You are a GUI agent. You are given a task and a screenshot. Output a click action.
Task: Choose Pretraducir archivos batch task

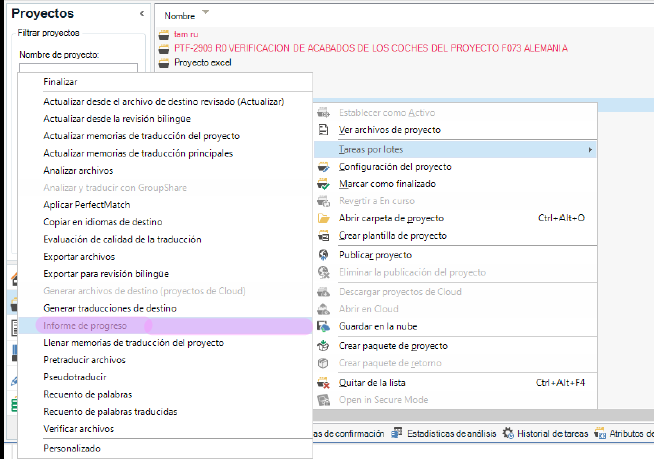click(165, 360)
